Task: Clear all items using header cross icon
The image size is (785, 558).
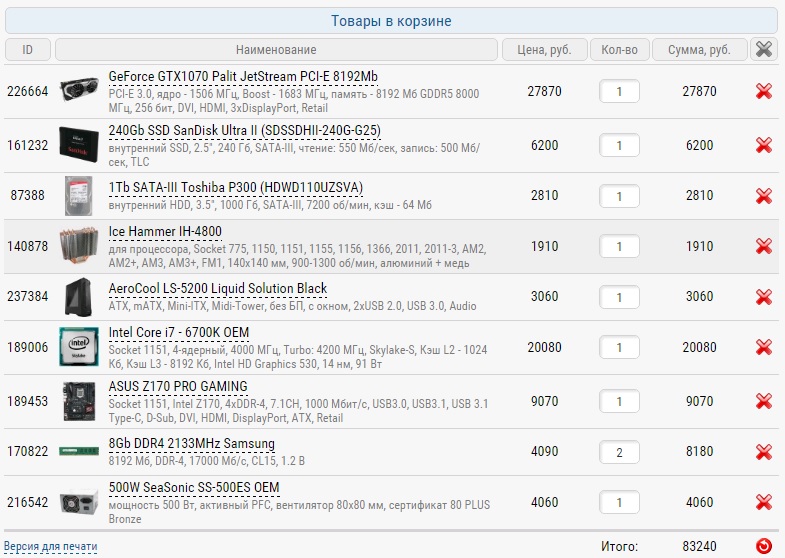Action: (x=763, y=50)
